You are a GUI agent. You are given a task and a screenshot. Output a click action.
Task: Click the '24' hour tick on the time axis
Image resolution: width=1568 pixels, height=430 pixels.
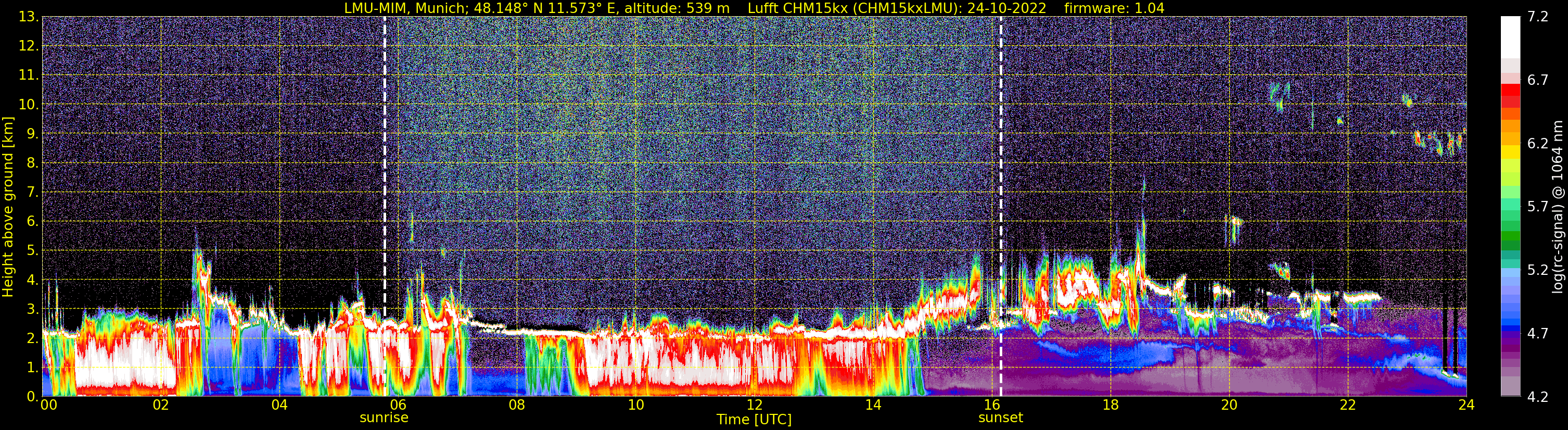[1467, 405]
